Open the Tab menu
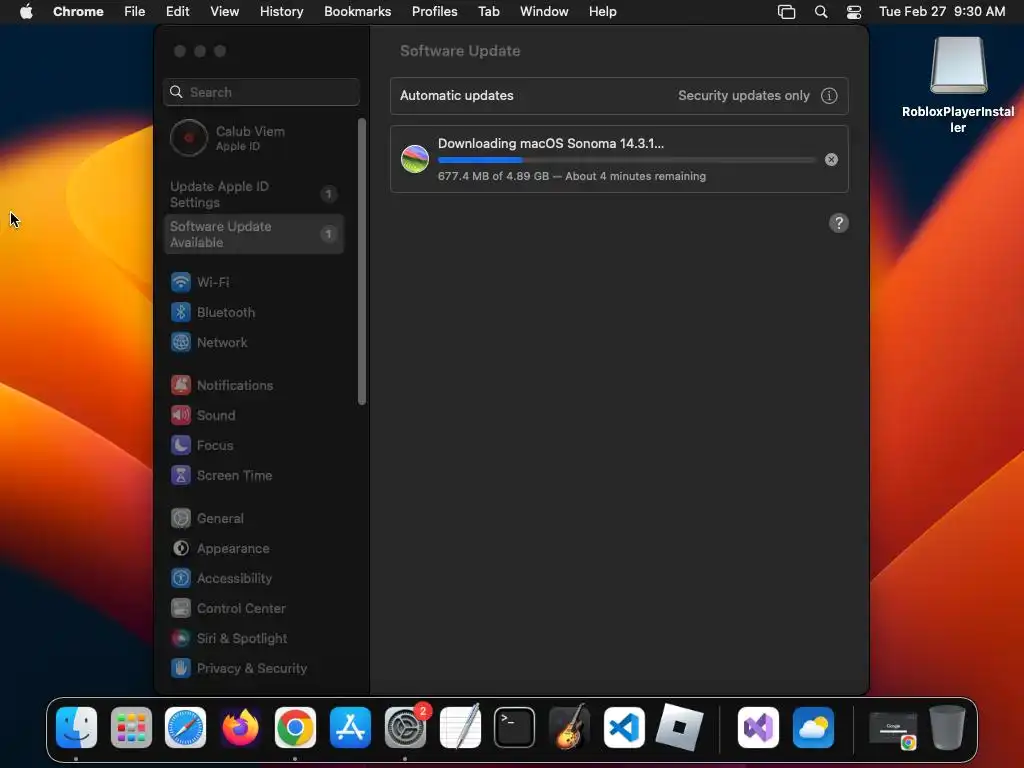This screenshot has height=768, width=1024. [x=488, y=12]
